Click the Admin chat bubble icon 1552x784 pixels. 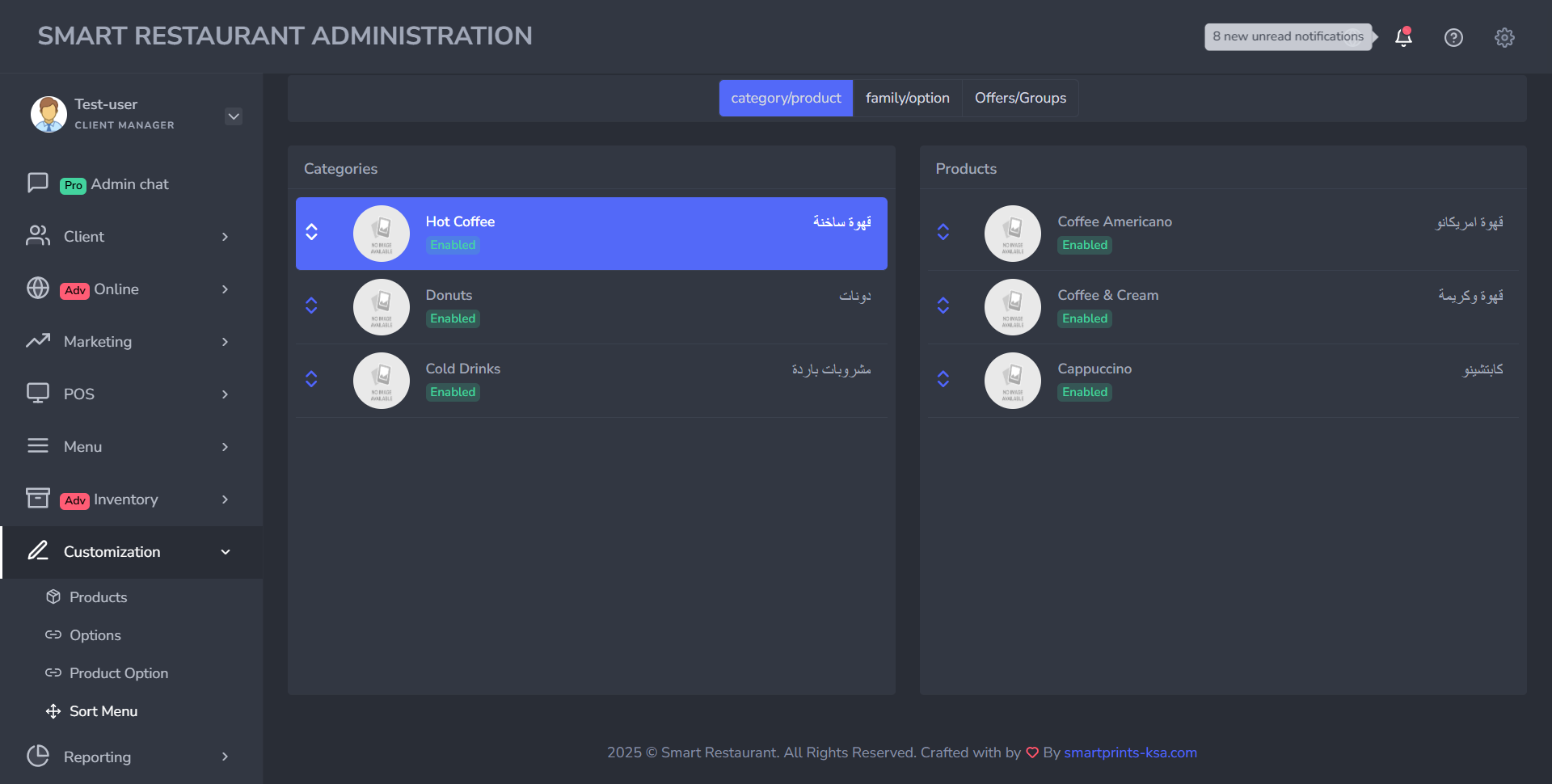click(38, 183)
